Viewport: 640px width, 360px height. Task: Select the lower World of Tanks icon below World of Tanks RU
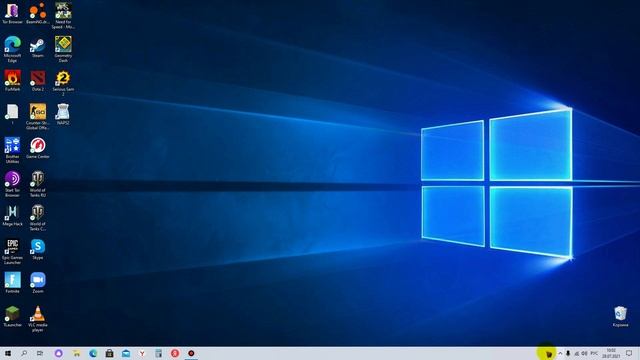point(38,218)
